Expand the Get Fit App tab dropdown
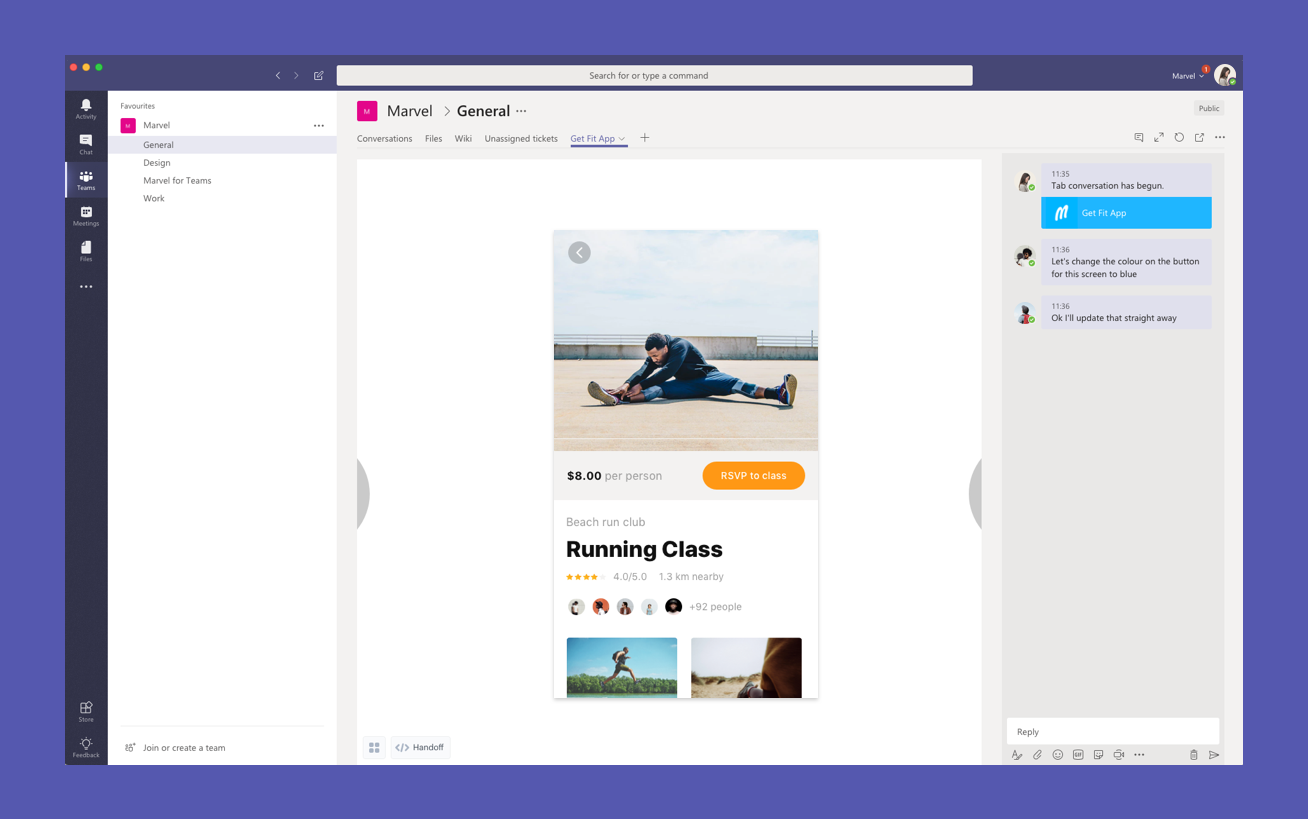1308x819 pixels. coord(622,139)
